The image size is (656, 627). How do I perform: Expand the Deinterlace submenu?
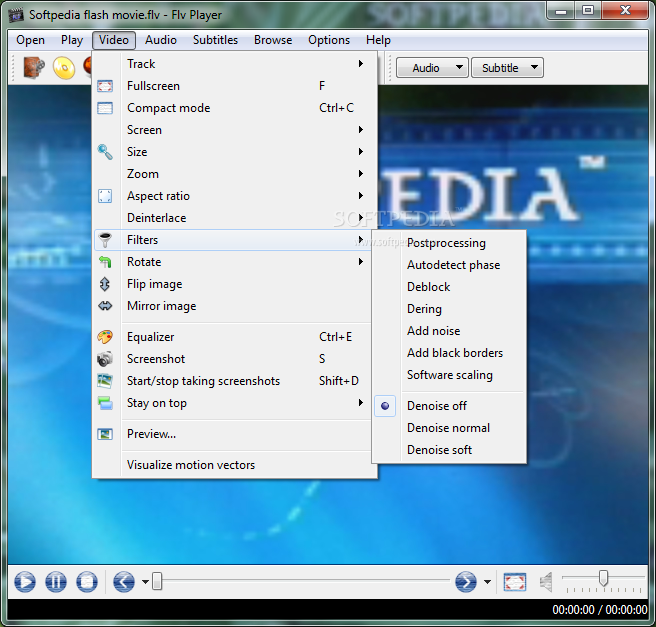[x=234, y=218]
